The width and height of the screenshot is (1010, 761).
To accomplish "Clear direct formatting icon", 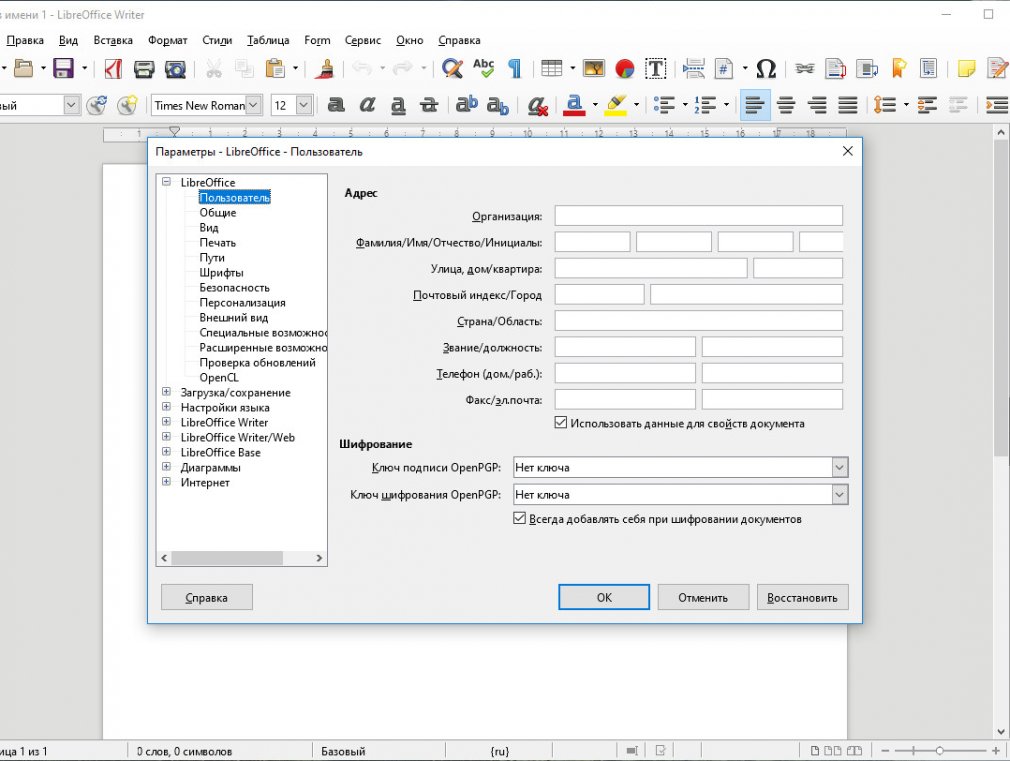I will 537,105.
